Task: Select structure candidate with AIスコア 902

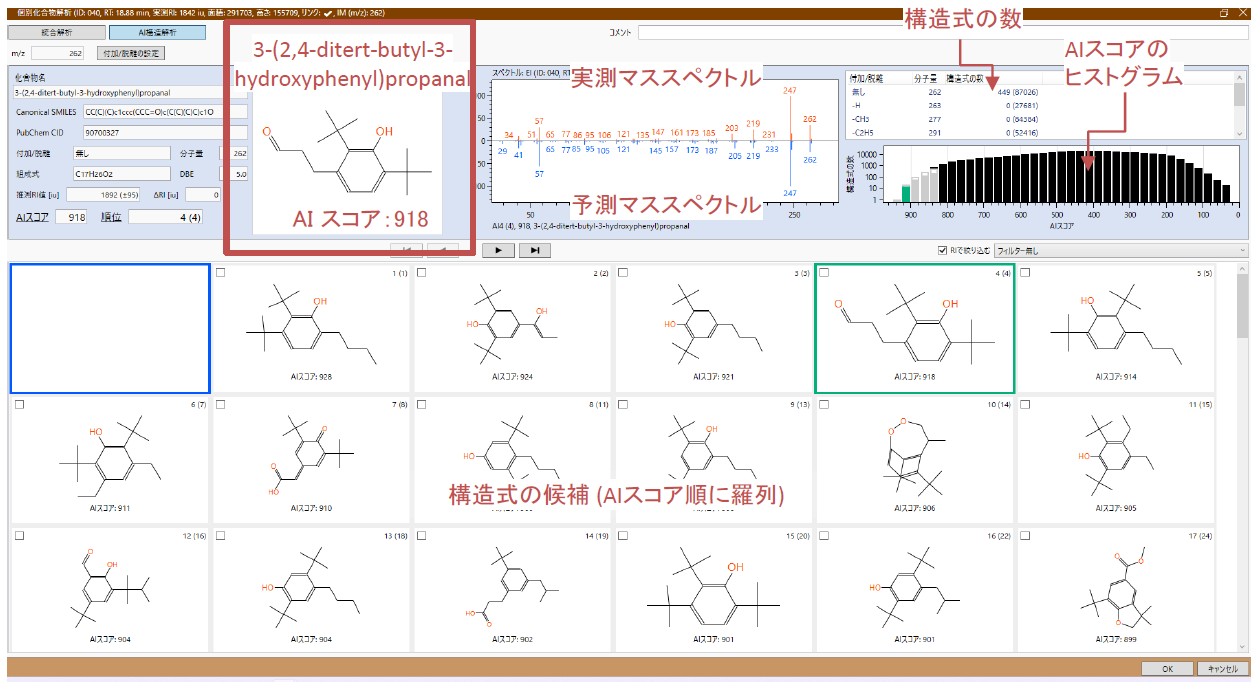Action: pos(512,590)
